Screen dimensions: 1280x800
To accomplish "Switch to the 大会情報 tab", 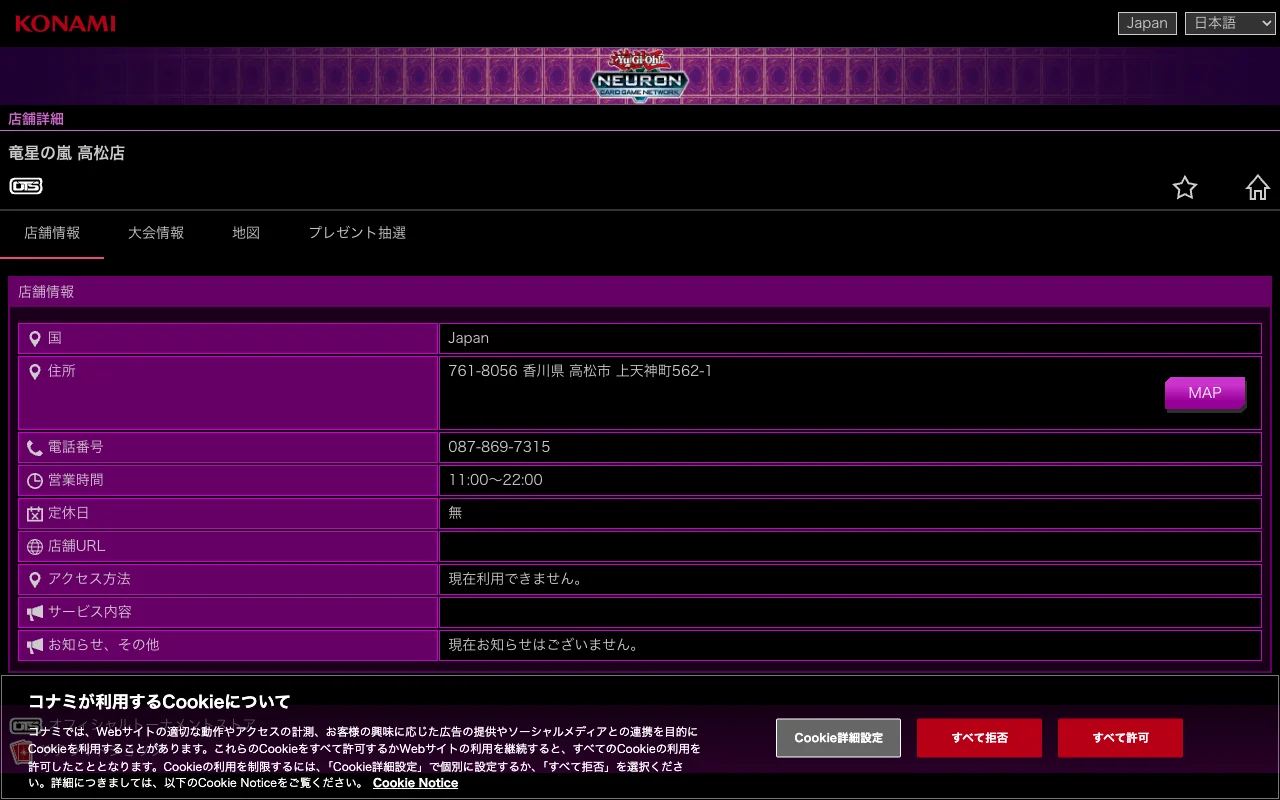I will (156, 233).
